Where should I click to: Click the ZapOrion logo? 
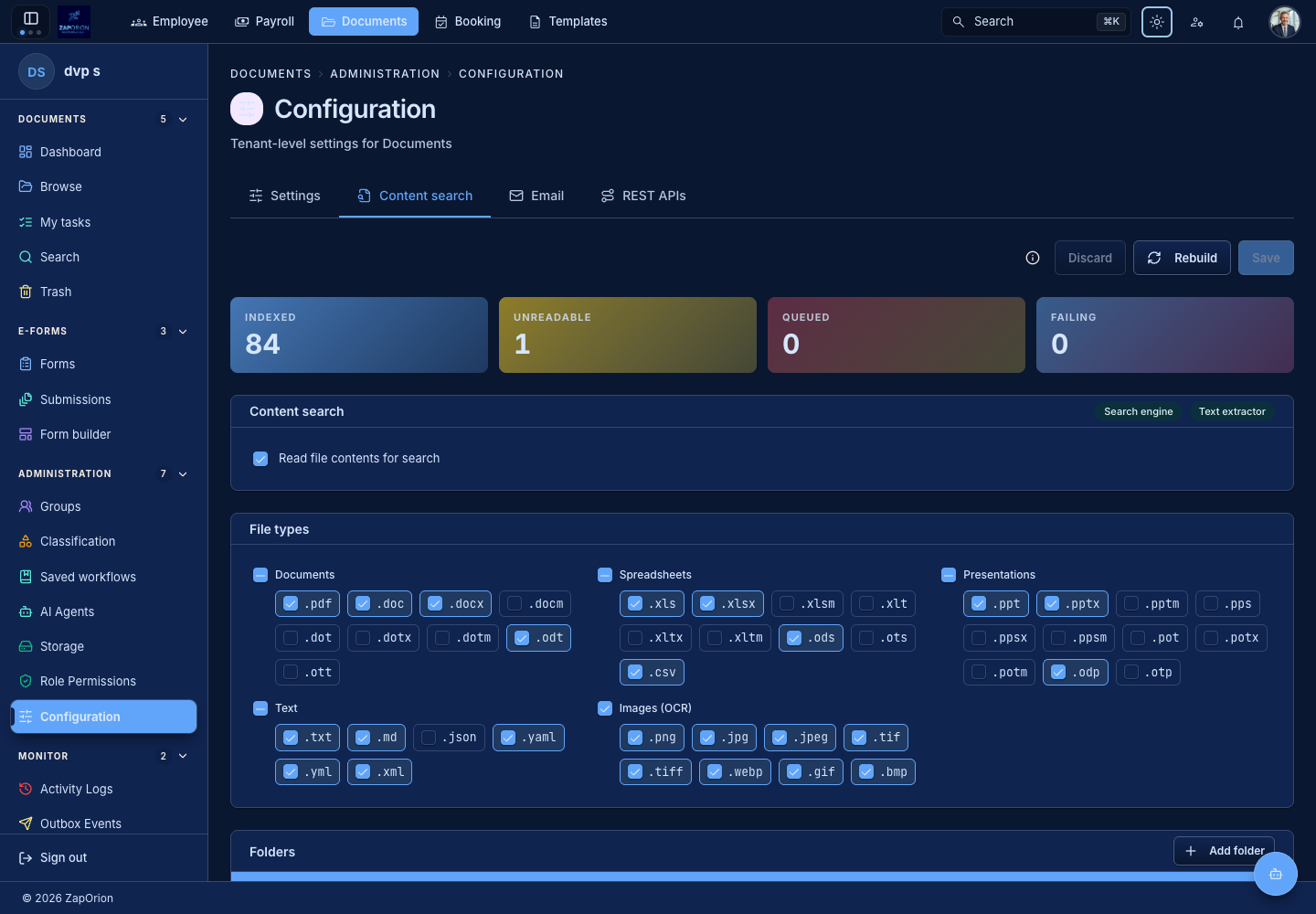74,21
